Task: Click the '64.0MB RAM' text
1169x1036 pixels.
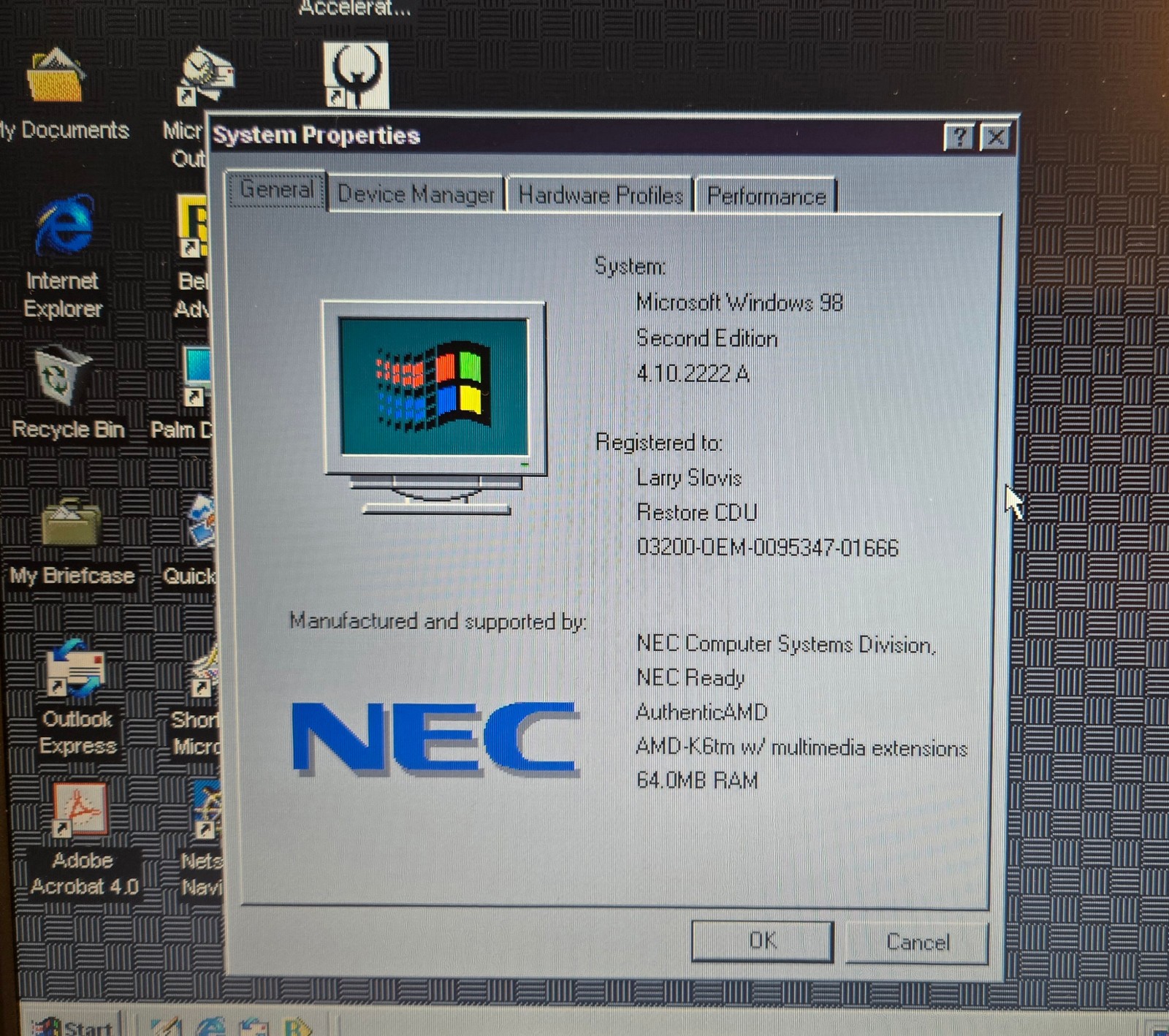Action: [697, 780]
